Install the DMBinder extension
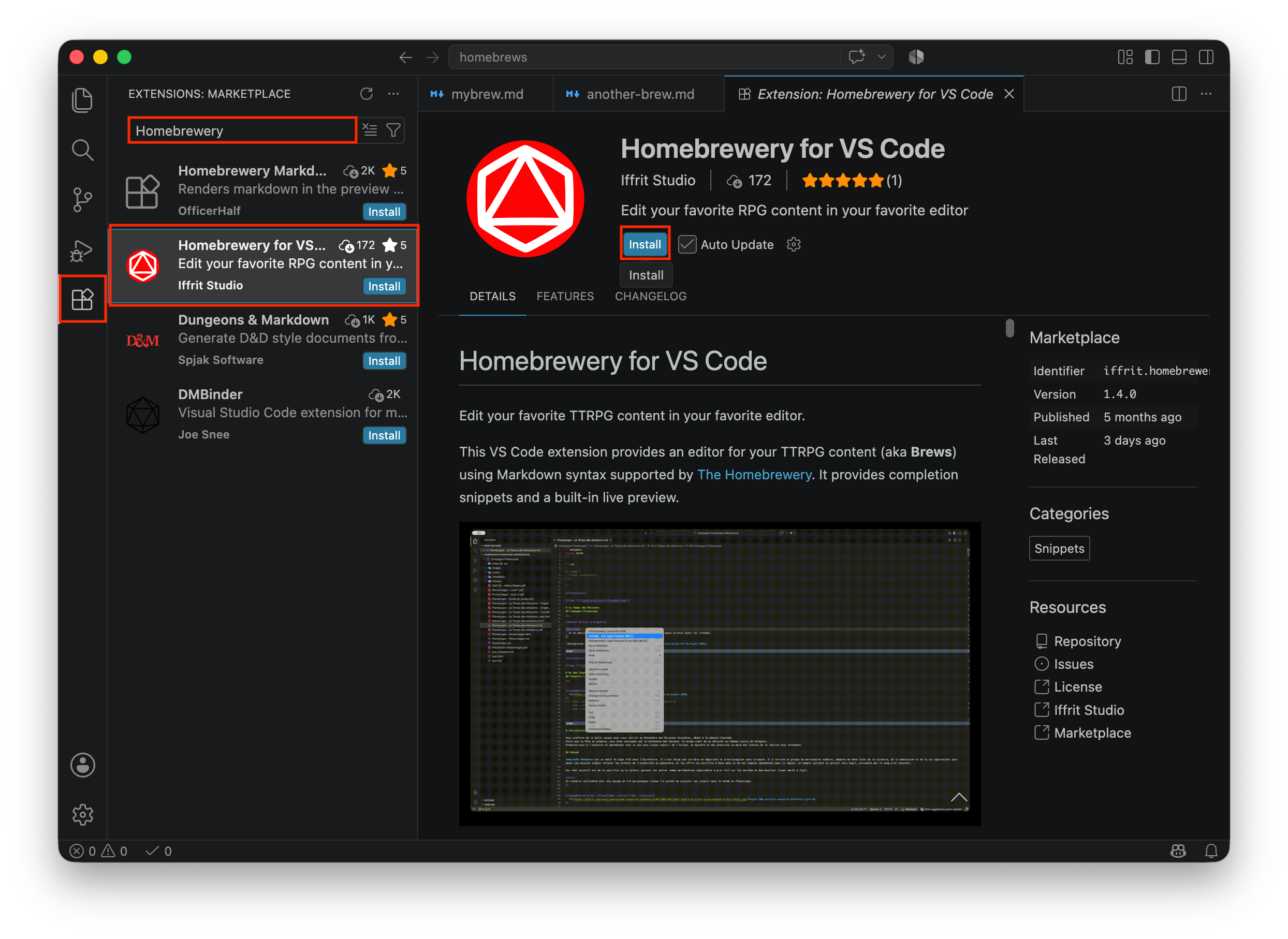 384,435
